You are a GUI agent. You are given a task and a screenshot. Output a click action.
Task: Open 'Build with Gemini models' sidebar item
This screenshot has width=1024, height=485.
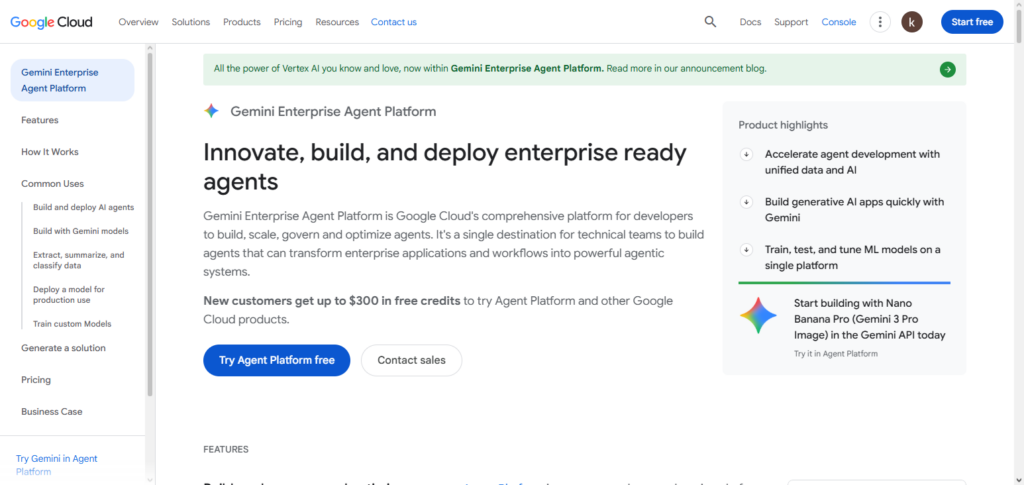point(81,231)
